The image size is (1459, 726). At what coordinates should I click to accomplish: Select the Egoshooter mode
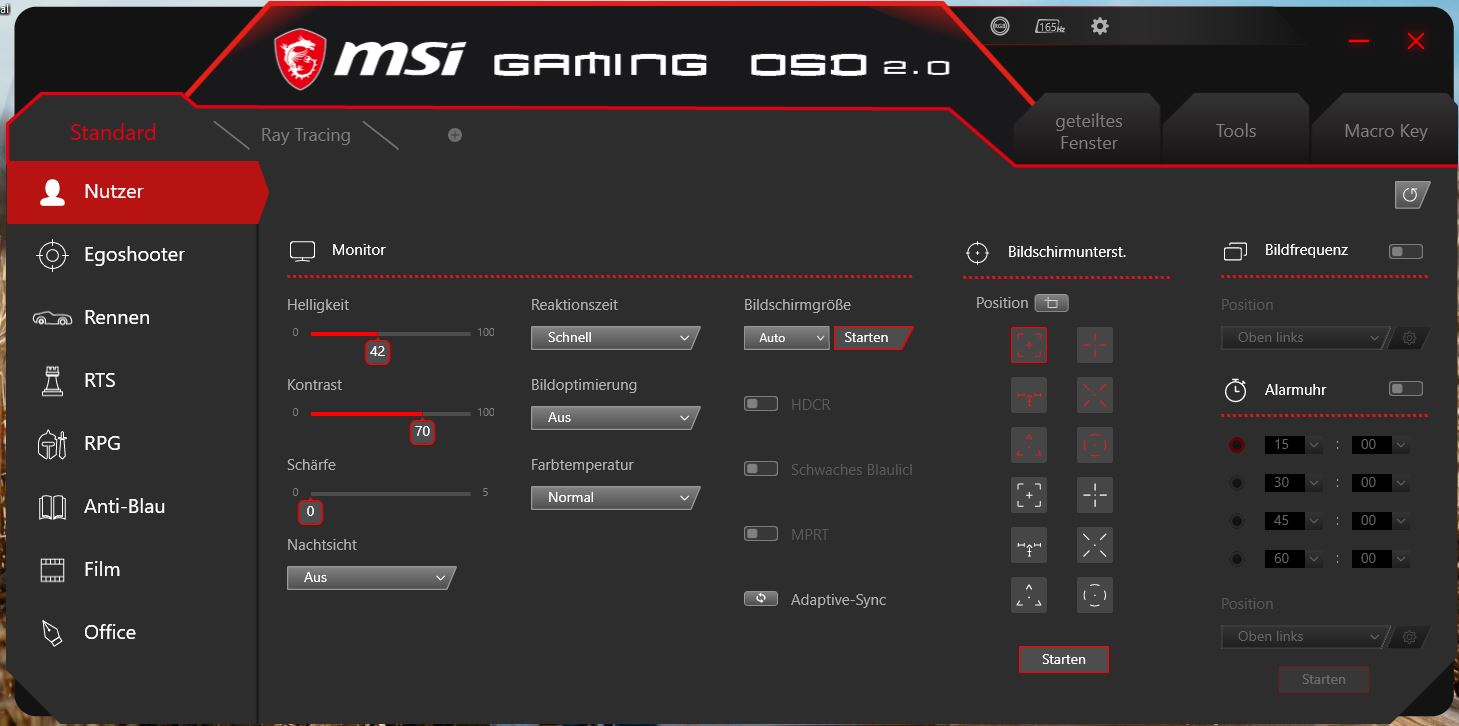[x=132, y=255]
